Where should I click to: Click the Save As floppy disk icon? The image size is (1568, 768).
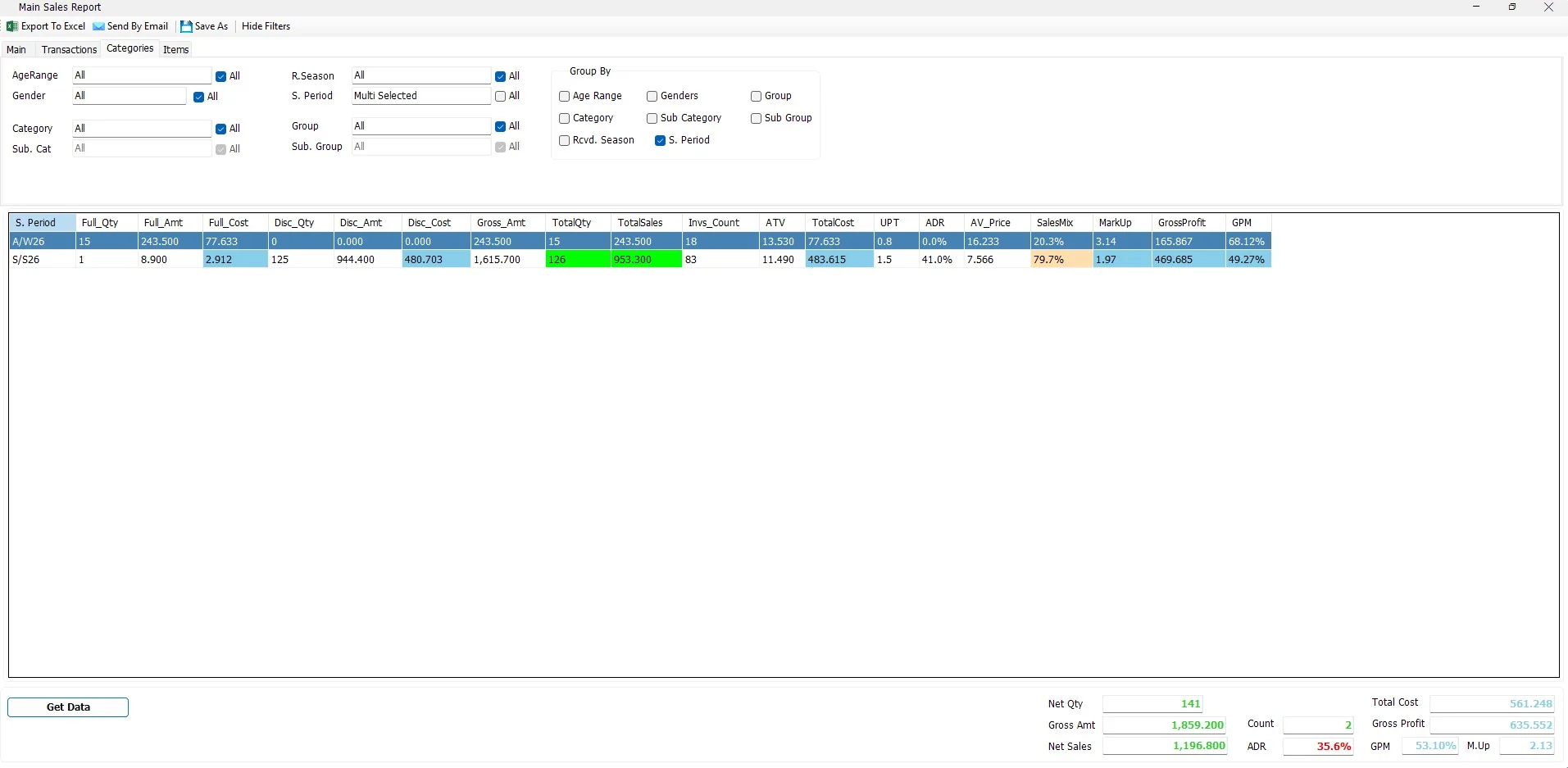point(186,26)
